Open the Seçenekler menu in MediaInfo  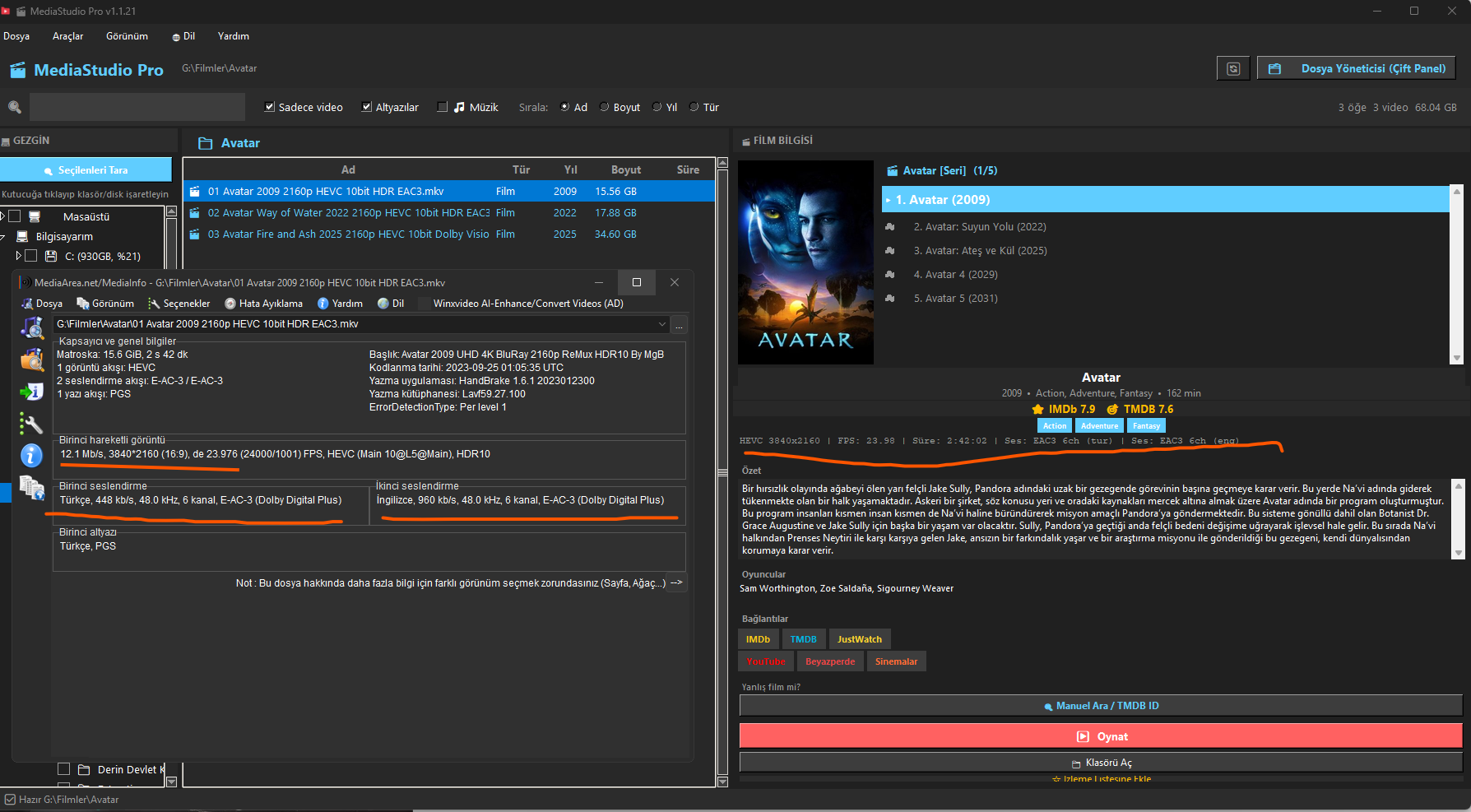(179, 304)
